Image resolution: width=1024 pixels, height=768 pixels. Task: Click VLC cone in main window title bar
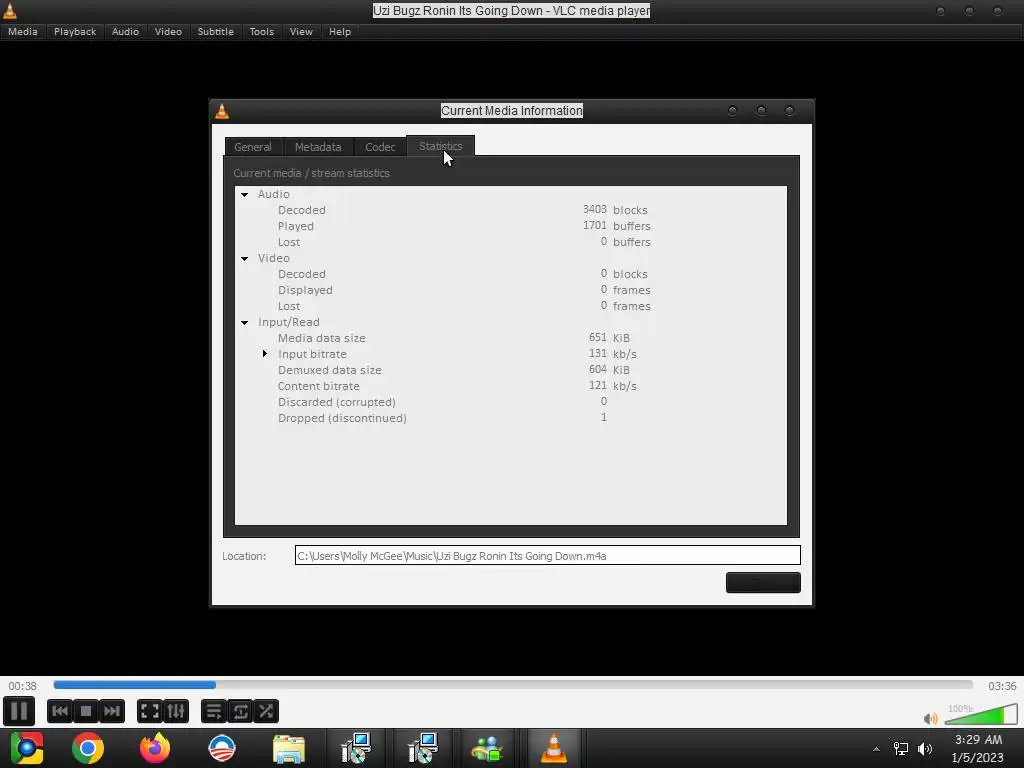coord(10,10)
